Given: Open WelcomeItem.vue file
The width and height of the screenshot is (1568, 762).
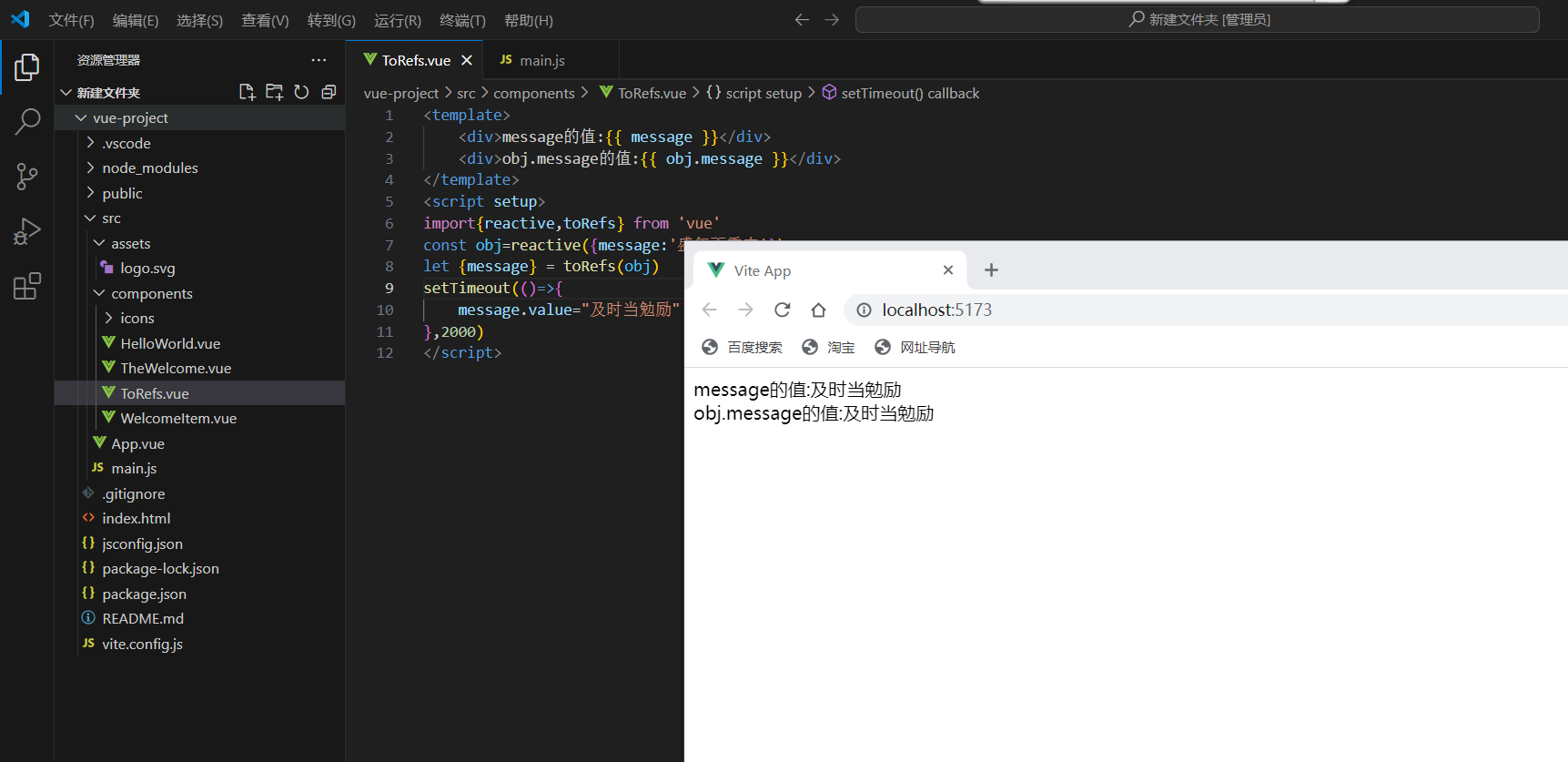Looking at the screenshot, I should [x=199, y=418].
